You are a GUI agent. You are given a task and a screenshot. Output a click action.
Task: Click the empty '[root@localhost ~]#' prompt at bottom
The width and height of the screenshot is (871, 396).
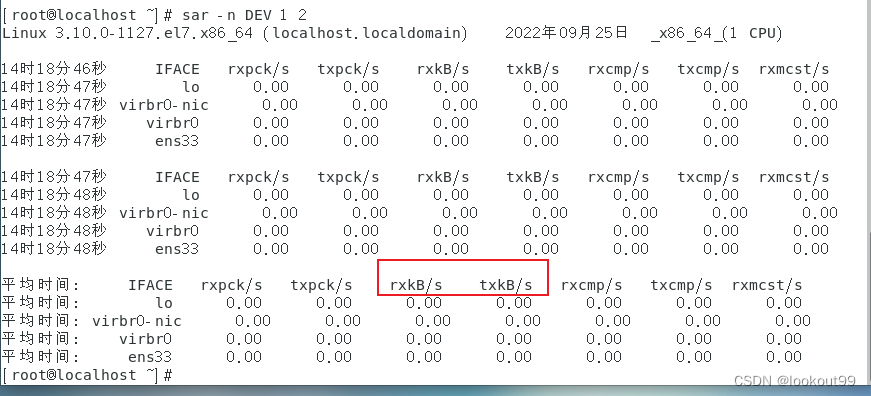coord(87,375)
